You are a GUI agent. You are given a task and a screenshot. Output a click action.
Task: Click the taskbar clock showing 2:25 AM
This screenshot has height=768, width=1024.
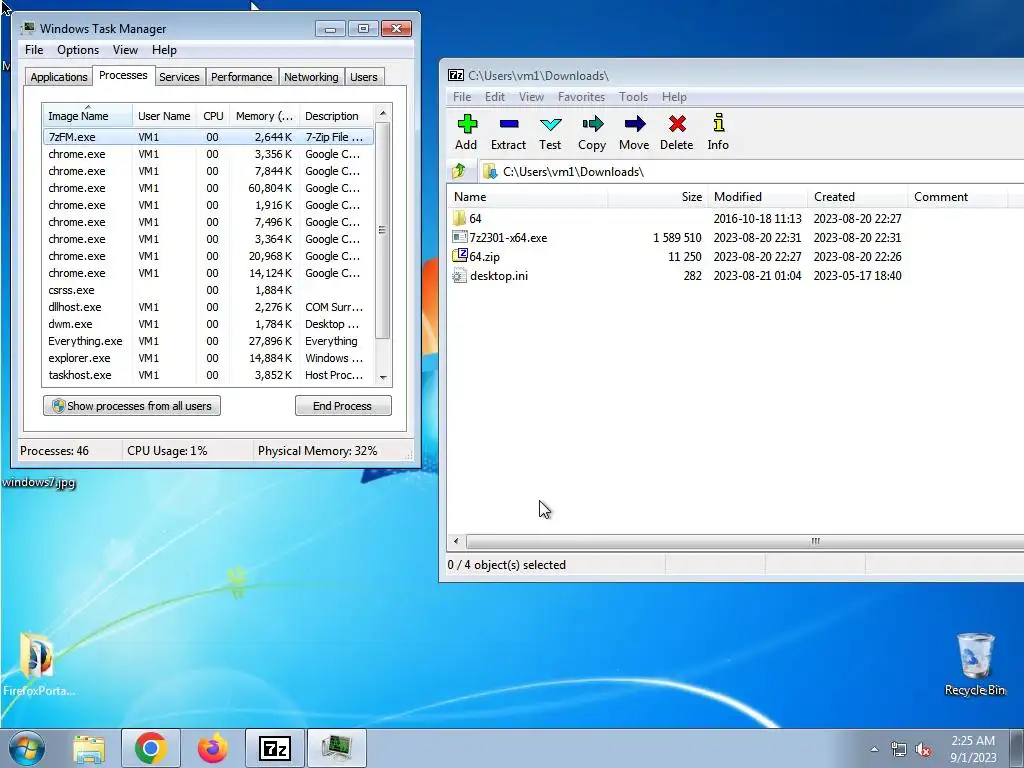973,748
